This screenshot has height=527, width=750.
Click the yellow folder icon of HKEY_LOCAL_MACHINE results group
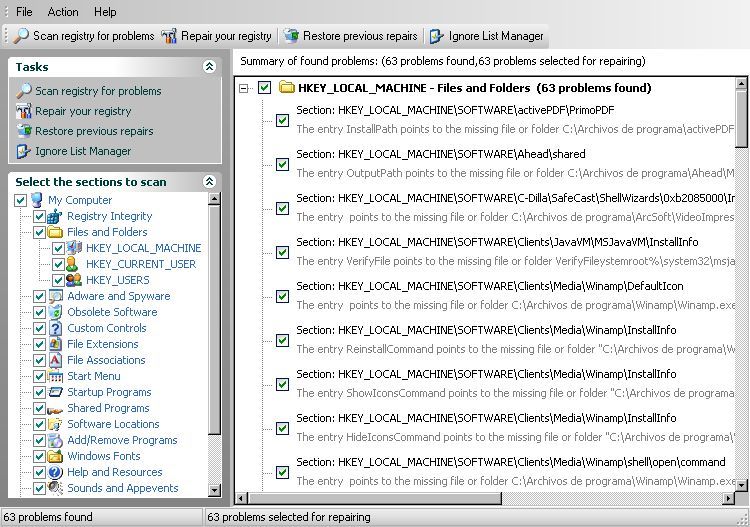pyautogui.click(x=287, y=88)
